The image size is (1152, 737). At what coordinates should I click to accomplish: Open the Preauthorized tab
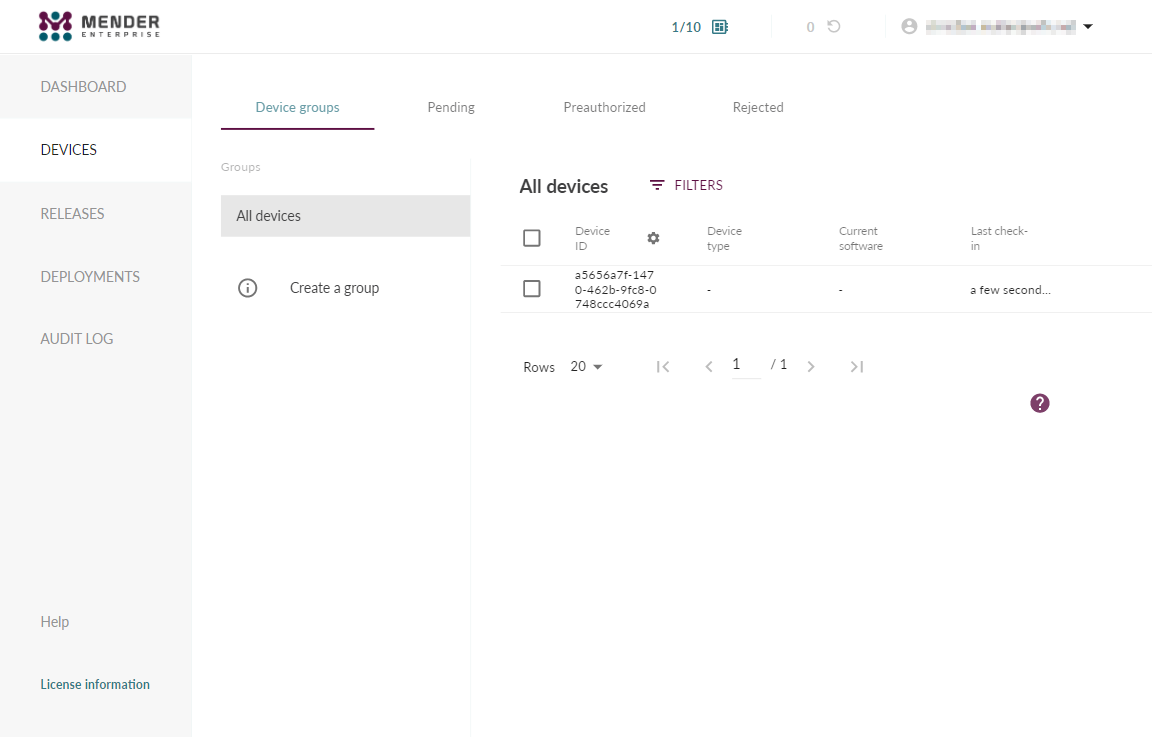pyautogui.click(x=604, y=107)
